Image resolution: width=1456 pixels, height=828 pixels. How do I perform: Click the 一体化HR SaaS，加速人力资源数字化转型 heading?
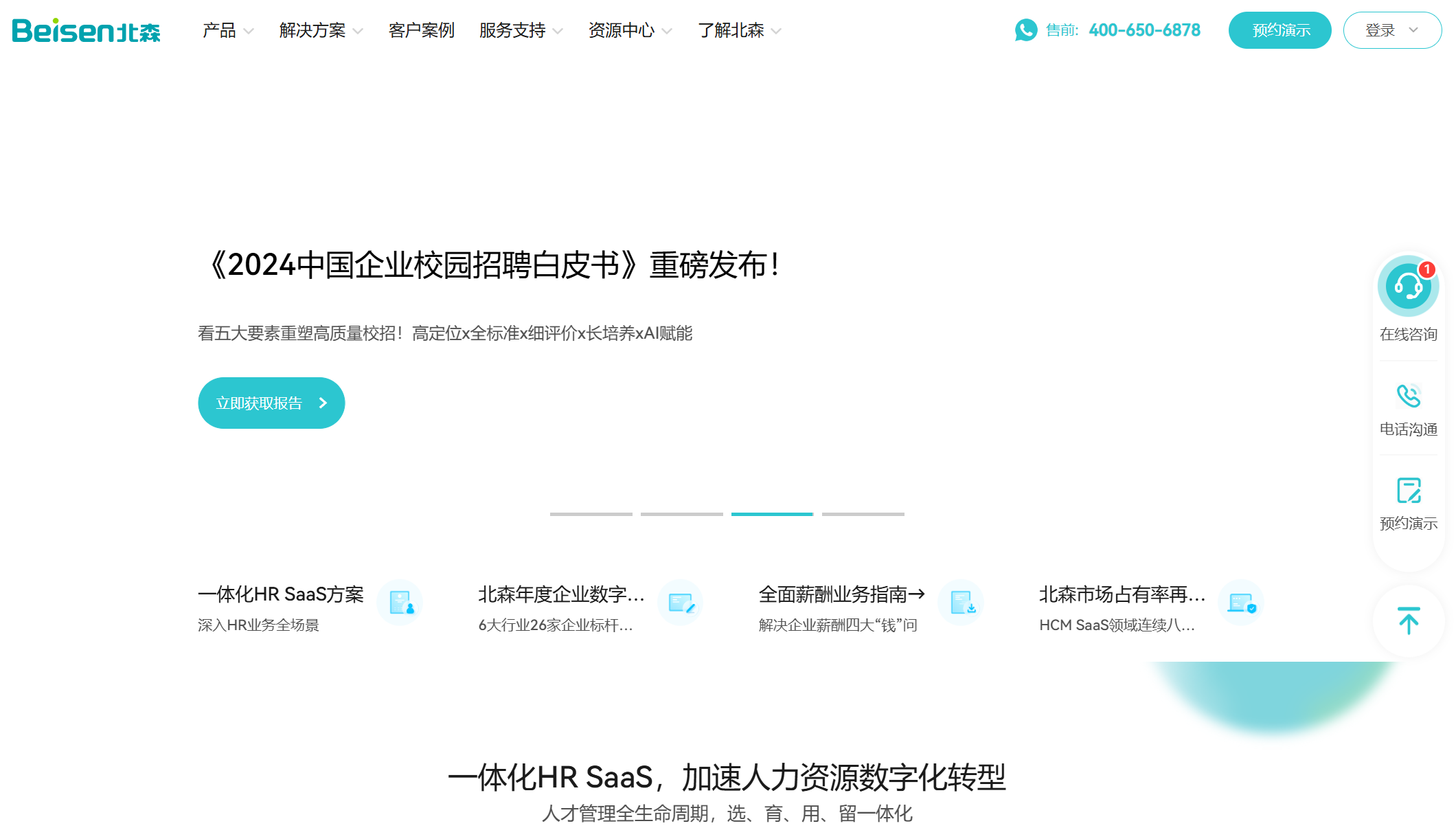pyautogui.click(x=727, y=778)
